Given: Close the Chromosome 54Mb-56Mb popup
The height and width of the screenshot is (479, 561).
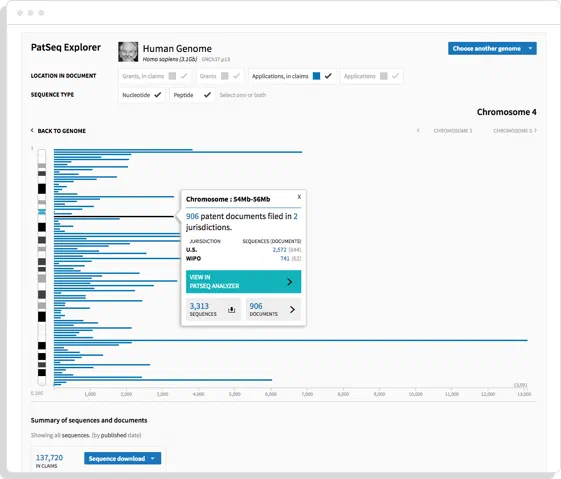Looking at the screenshot, I should tap(299, 196).
